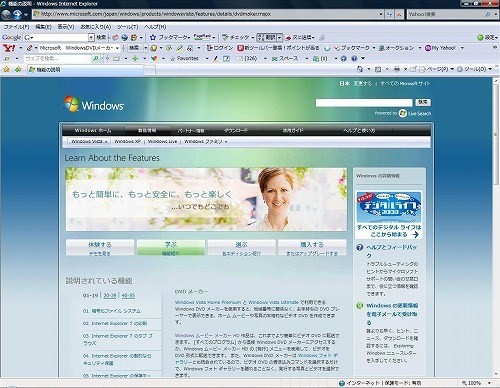Open the dropdown arrow beside 翻訳 button
Screen dimensions: 500x388
[280, 37]
